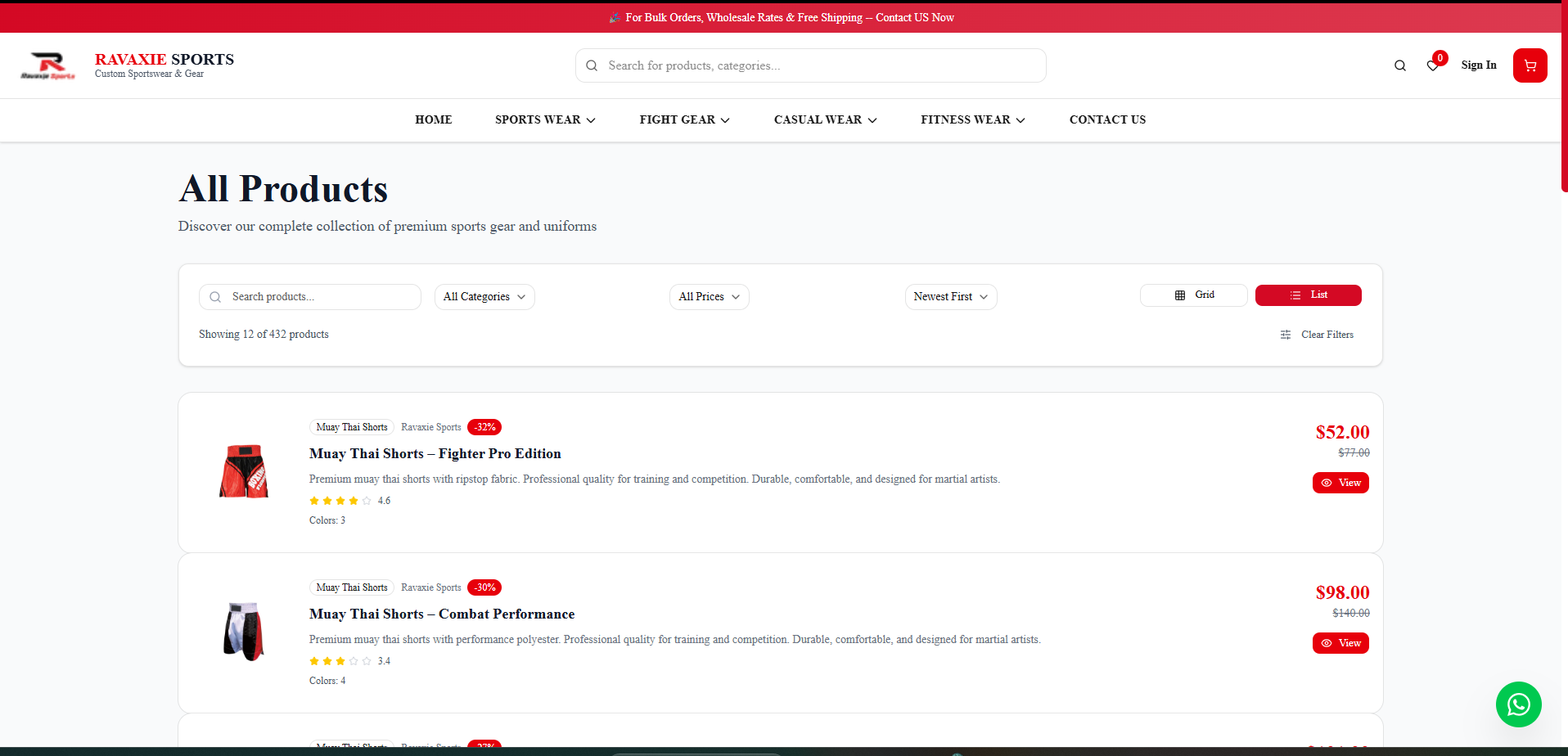The width and height of the screenshot is (1568, 756).
Task: Open the WhatsApp chat bubble
Action: (x=1518, y=704)
